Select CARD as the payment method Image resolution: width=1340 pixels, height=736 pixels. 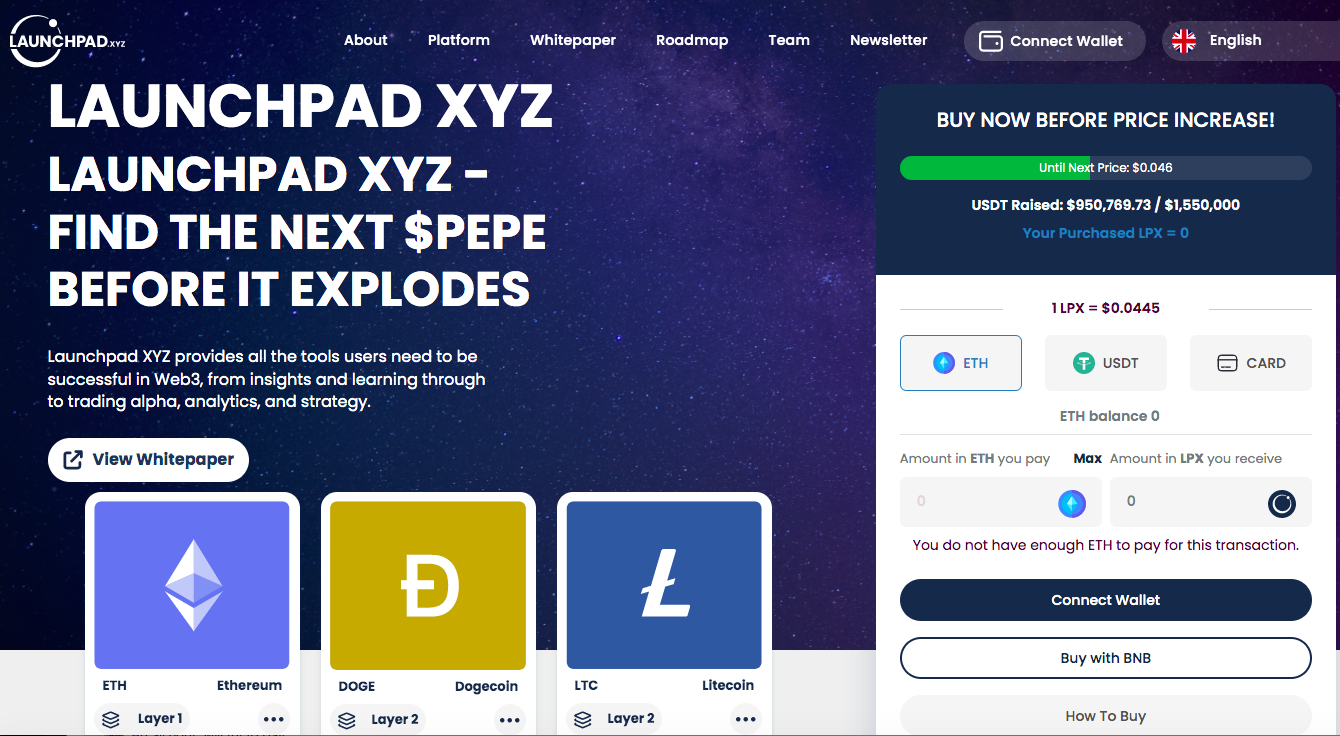[1251, 363]
